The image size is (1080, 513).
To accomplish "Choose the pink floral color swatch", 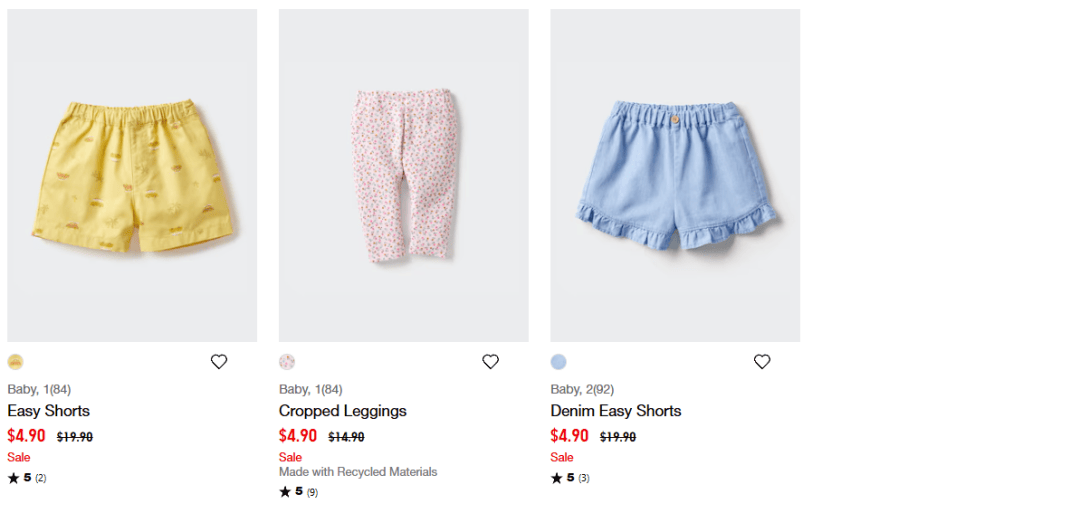I will 287,362.
